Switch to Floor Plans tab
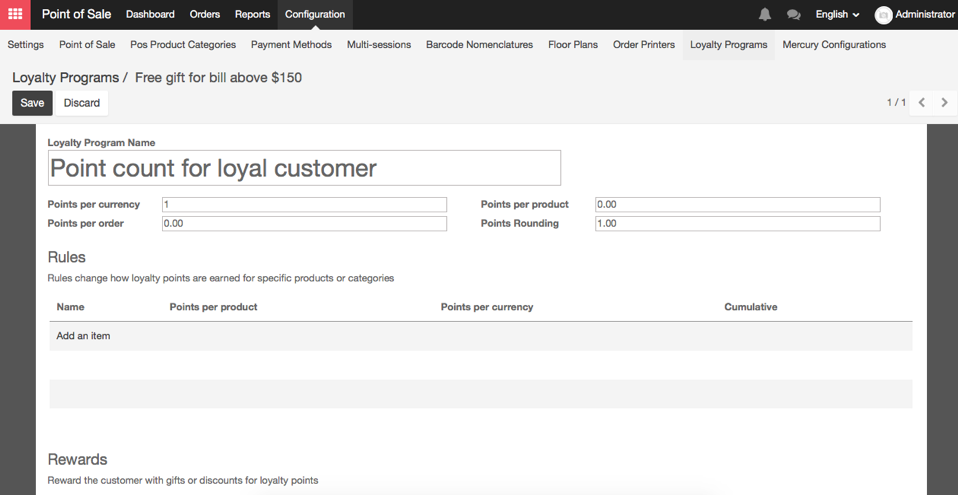Image resolution: width=958 pixels, height=495 pixels. (573, 45)
